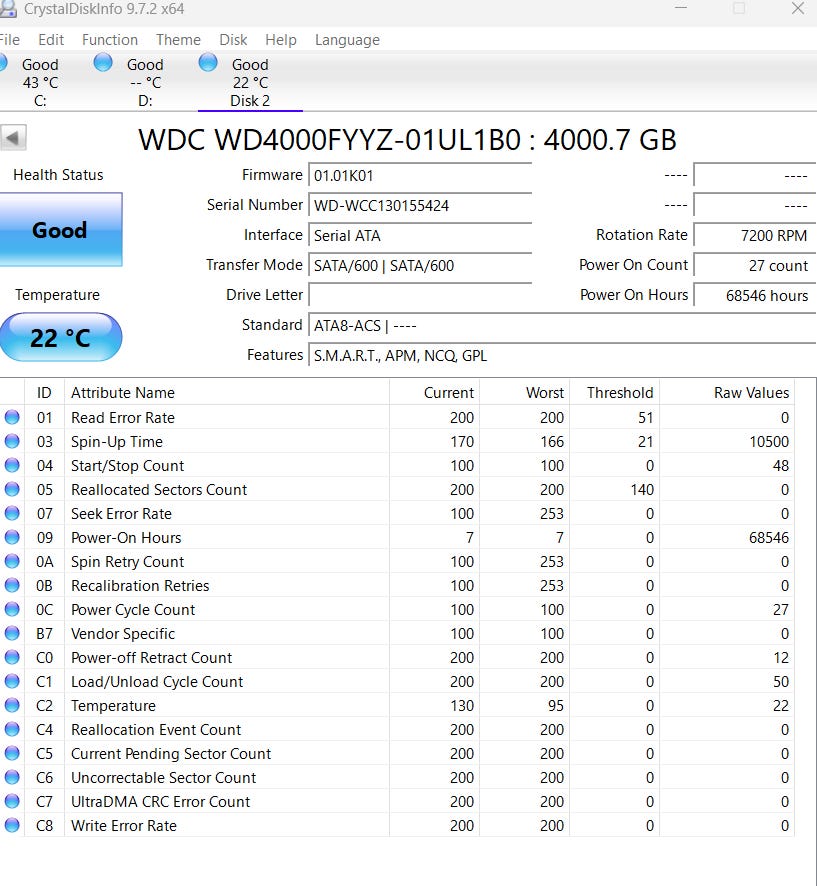This screenshot has height=886, width=817.
Task: Click status orb for Start/Stop Count row
Action: (12, 466)
